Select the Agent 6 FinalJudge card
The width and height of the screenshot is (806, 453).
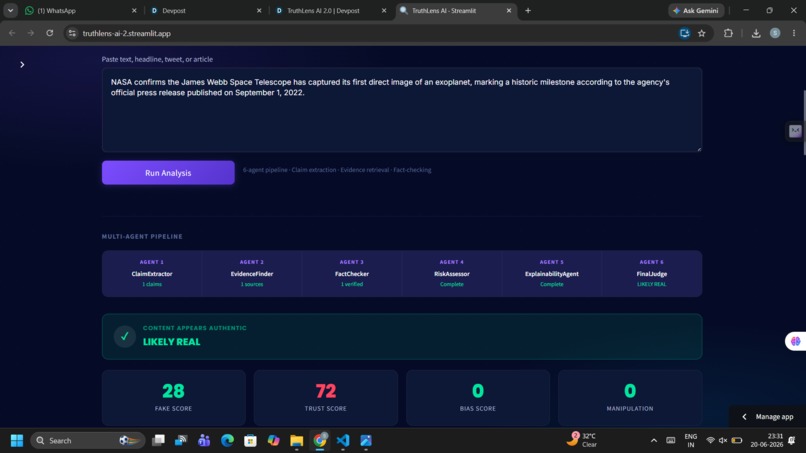click(x=652, y=274)
